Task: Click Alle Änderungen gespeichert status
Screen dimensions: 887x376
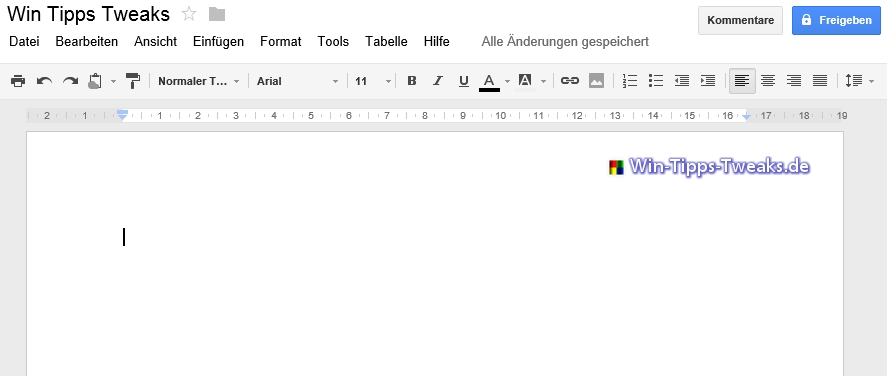Action: tap(565, 41)
